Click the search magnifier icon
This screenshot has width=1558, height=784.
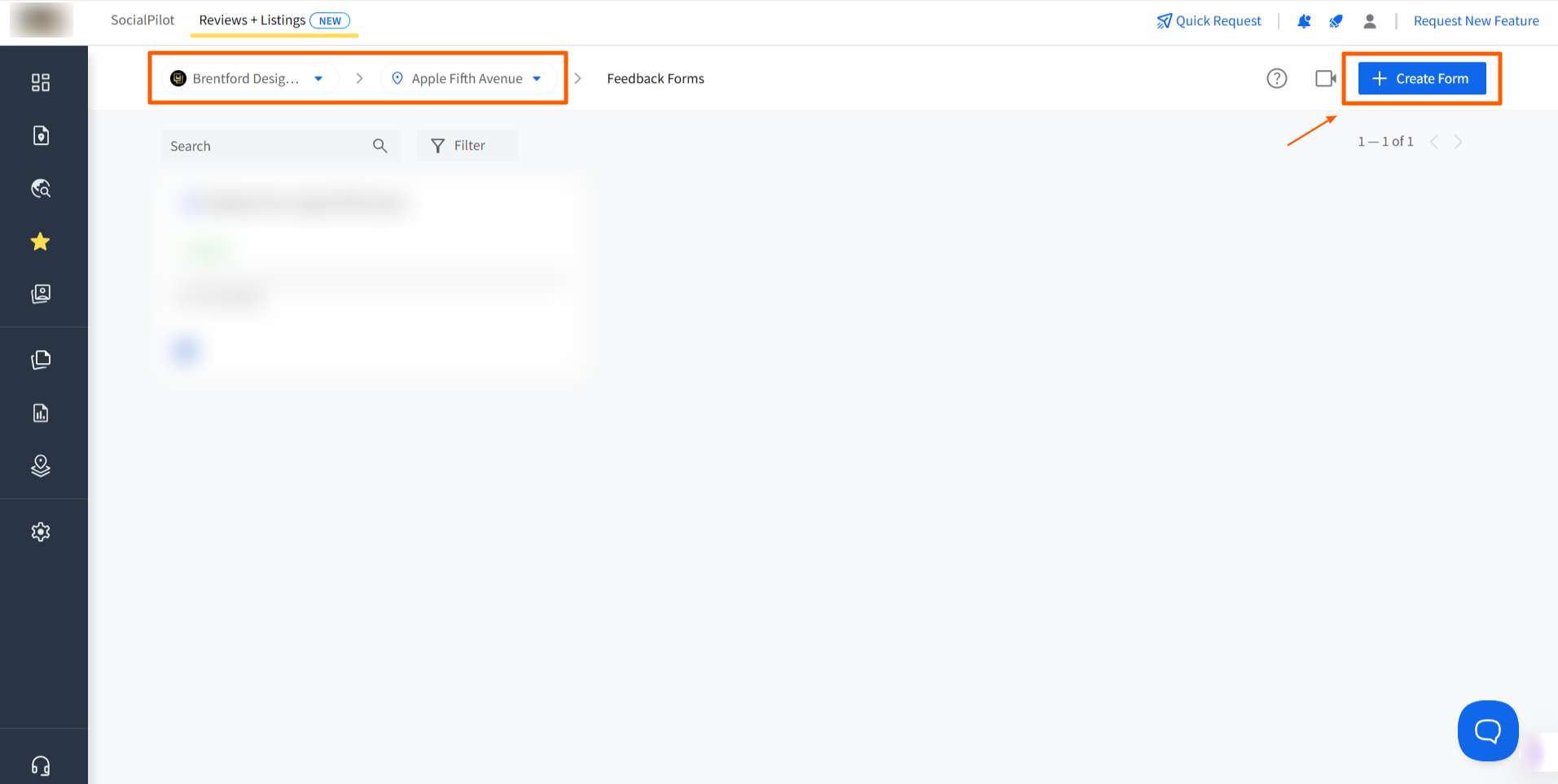tap(380, 146)
